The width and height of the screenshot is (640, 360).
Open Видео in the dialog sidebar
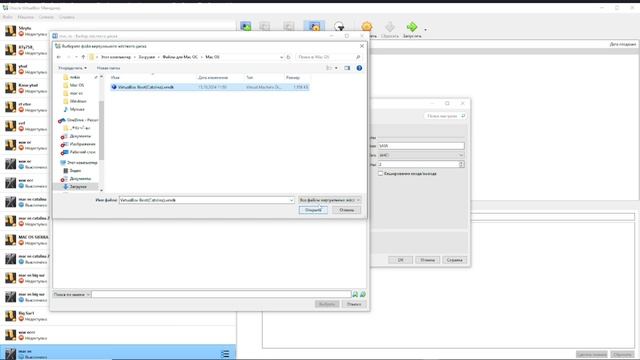pyautogui.click(x=72, y=171)
